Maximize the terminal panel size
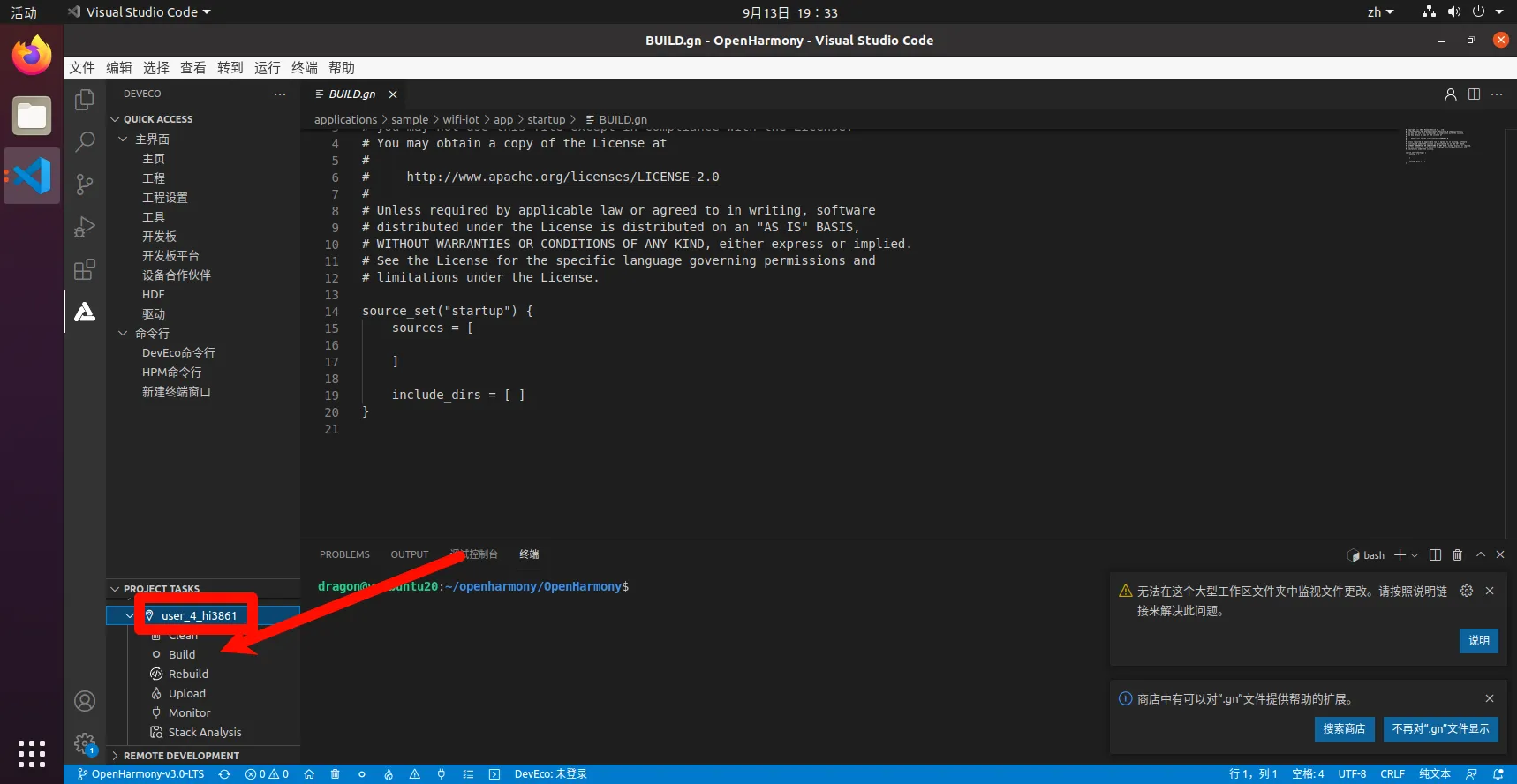This screenshot has height=784, width=1517. (x=1481, y=555)
